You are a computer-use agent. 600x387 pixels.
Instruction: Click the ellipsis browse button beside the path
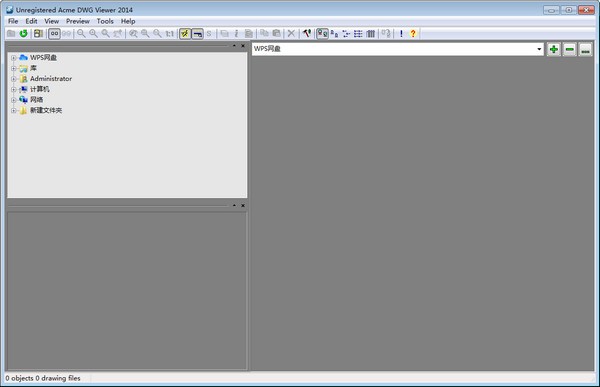coord(585,49)
